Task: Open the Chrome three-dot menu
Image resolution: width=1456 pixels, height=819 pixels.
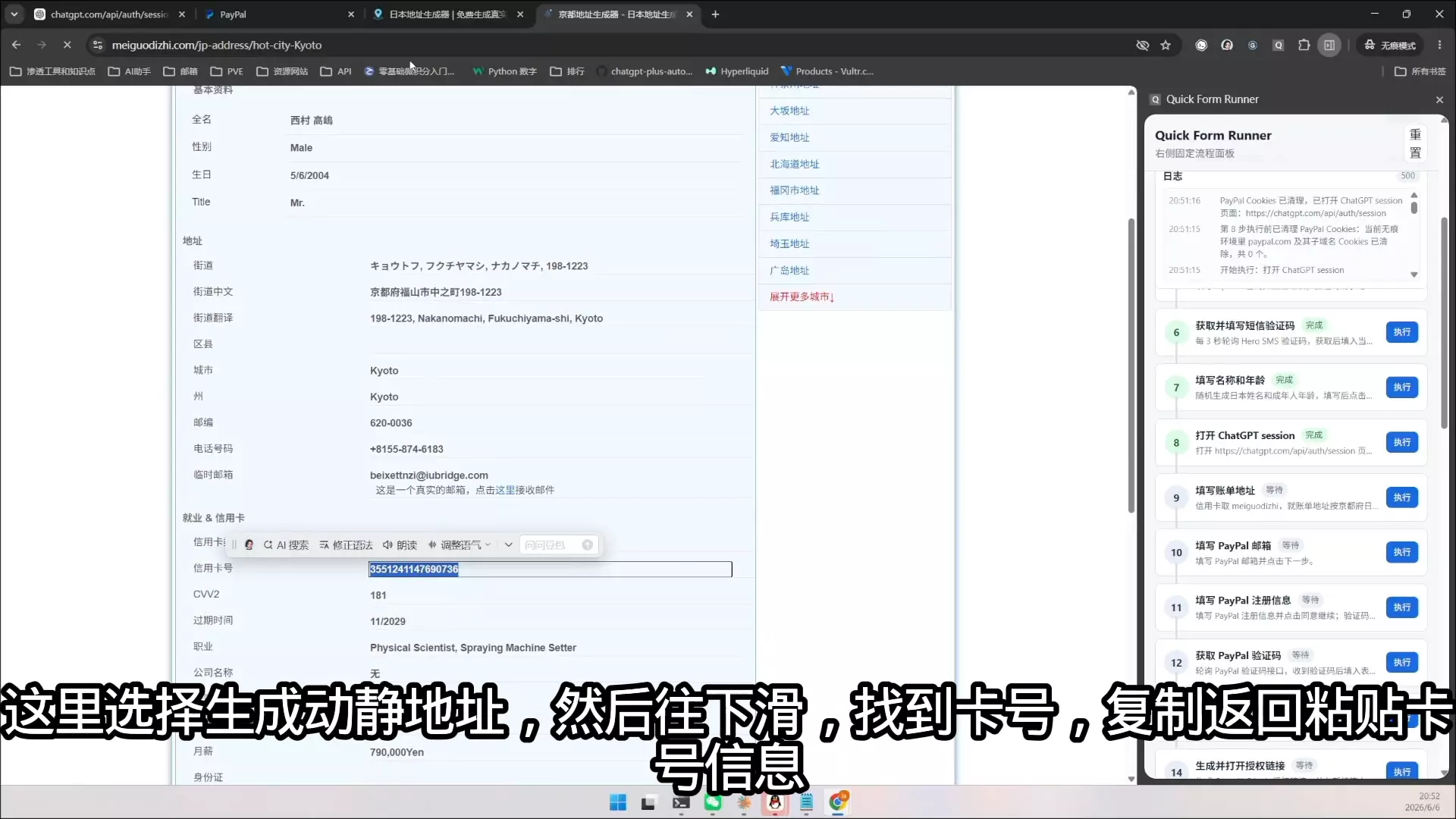Action: (x=1439, y=45)
